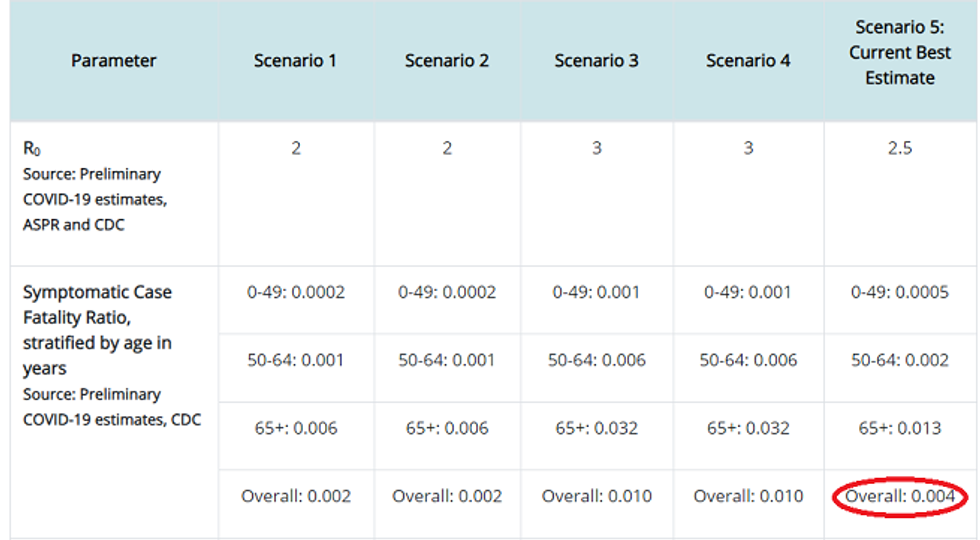Click the circled Overall: 0.004 value
Viewport: 980px width, 540px height.
pos(900,496)
